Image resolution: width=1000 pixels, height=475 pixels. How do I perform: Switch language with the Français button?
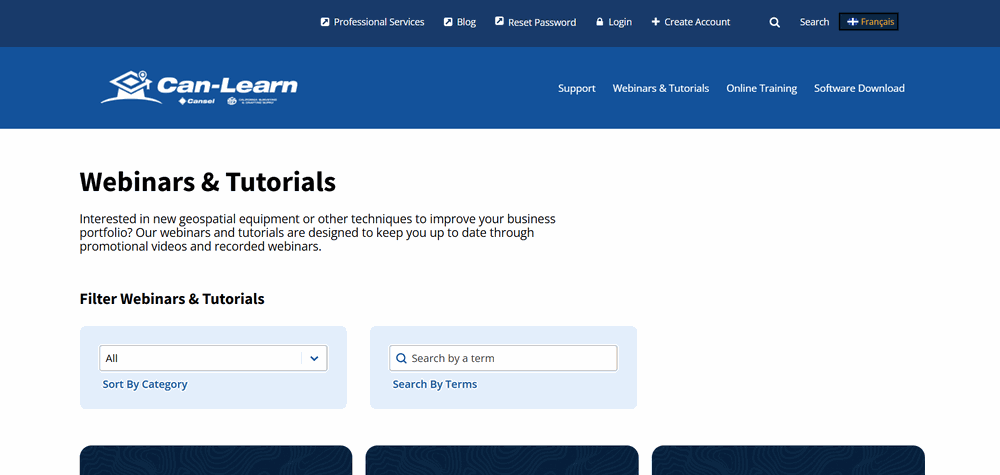pos(868,22)
